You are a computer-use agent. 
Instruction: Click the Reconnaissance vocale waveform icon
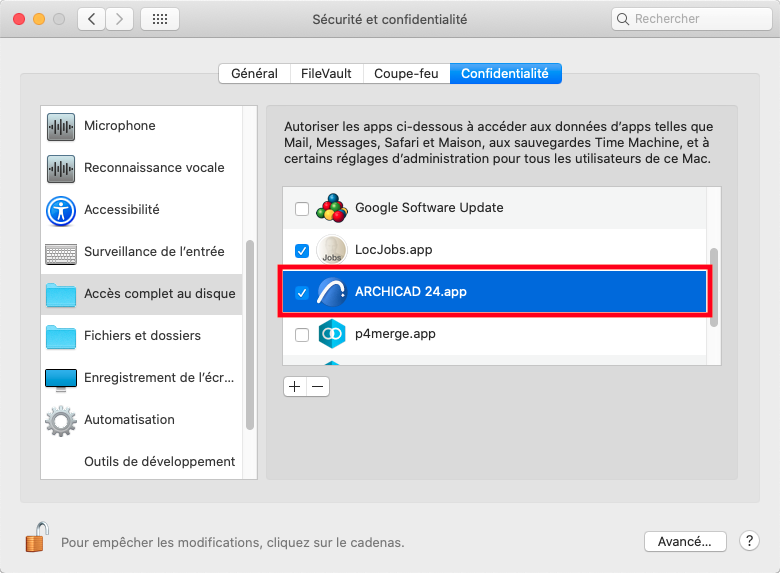[61, 169]
